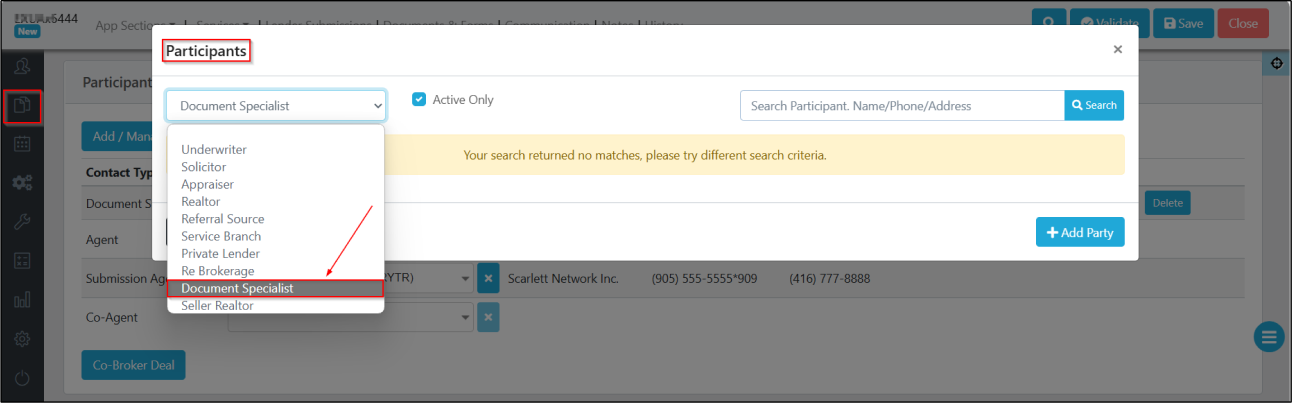Choose Underwriter in the dropdown list
The image size is (1292, 403).
tap(214, 150)
